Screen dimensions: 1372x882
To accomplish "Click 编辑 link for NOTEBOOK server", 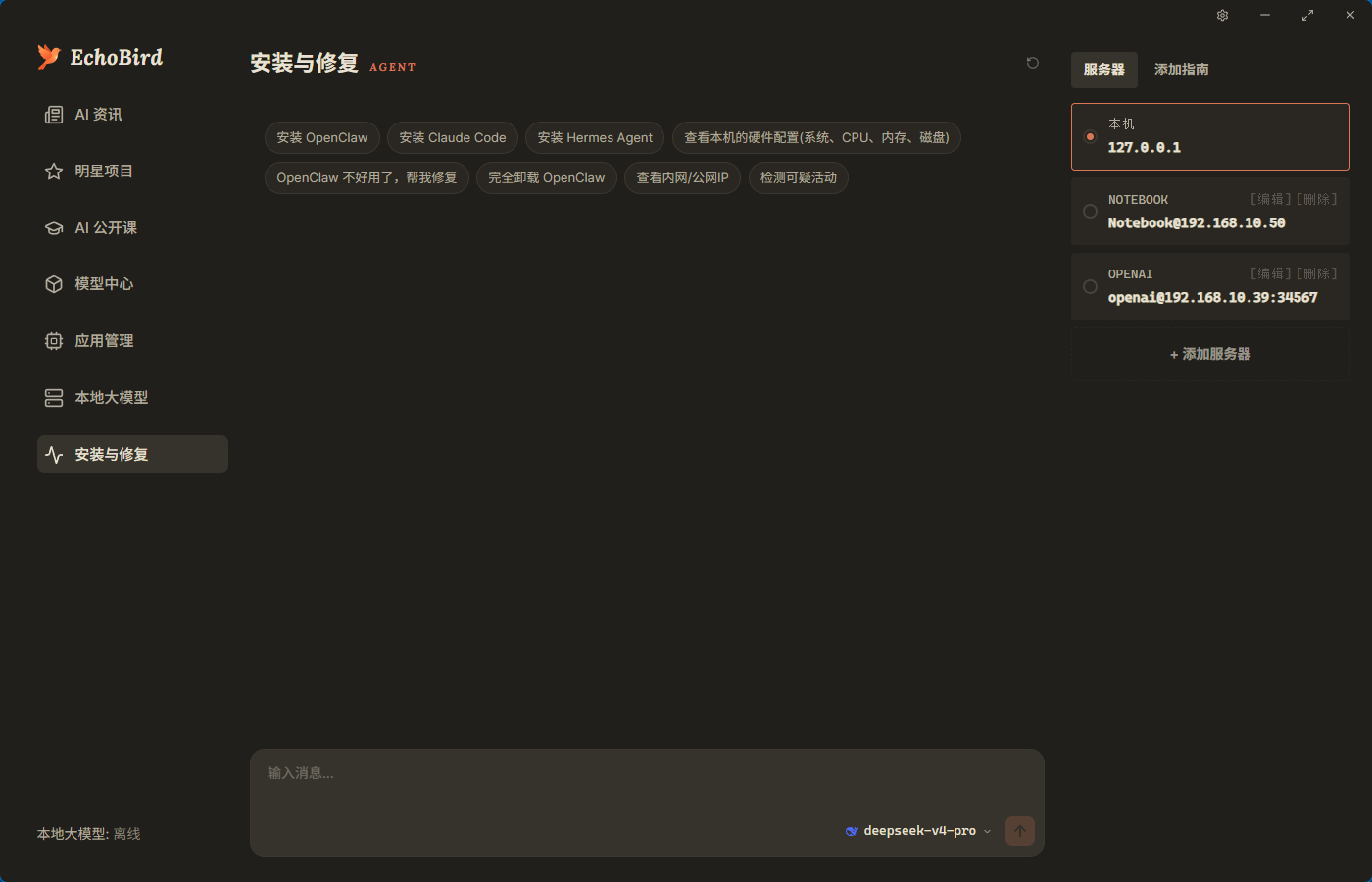I will click(x=1271, y=199).
